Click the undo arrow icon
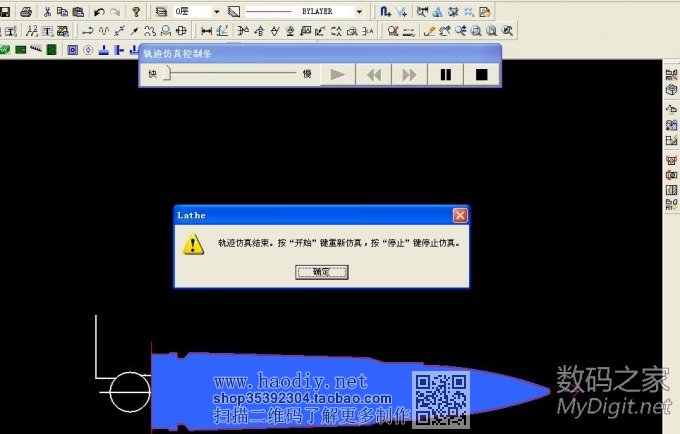 tap(98, 12)
